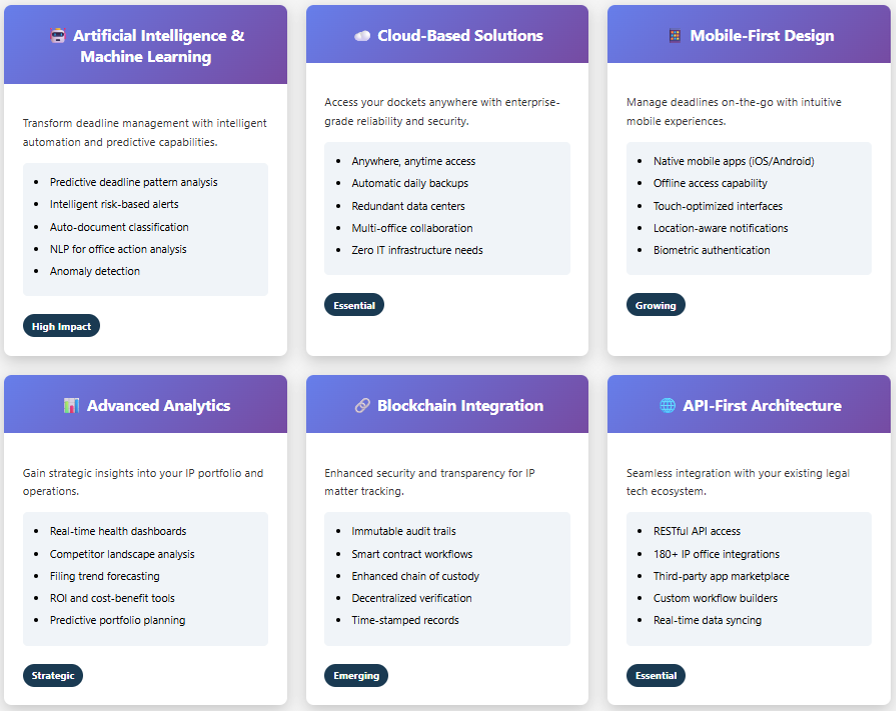
Task: Click the robot icon beside Artificial Intelligence heading
Action: click(58, 36)
